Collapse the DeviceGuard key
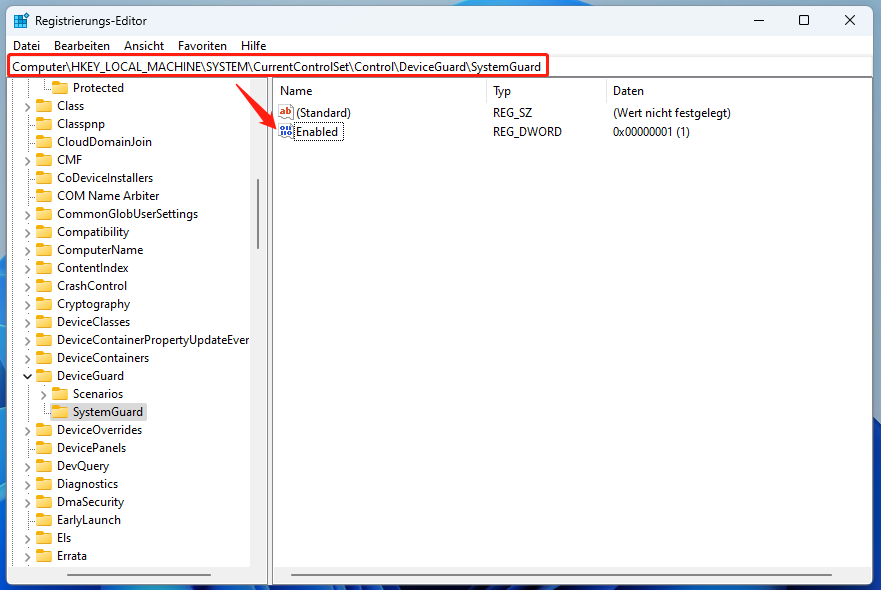The height and width of the screenshot is (590, 881). [28, 376]
